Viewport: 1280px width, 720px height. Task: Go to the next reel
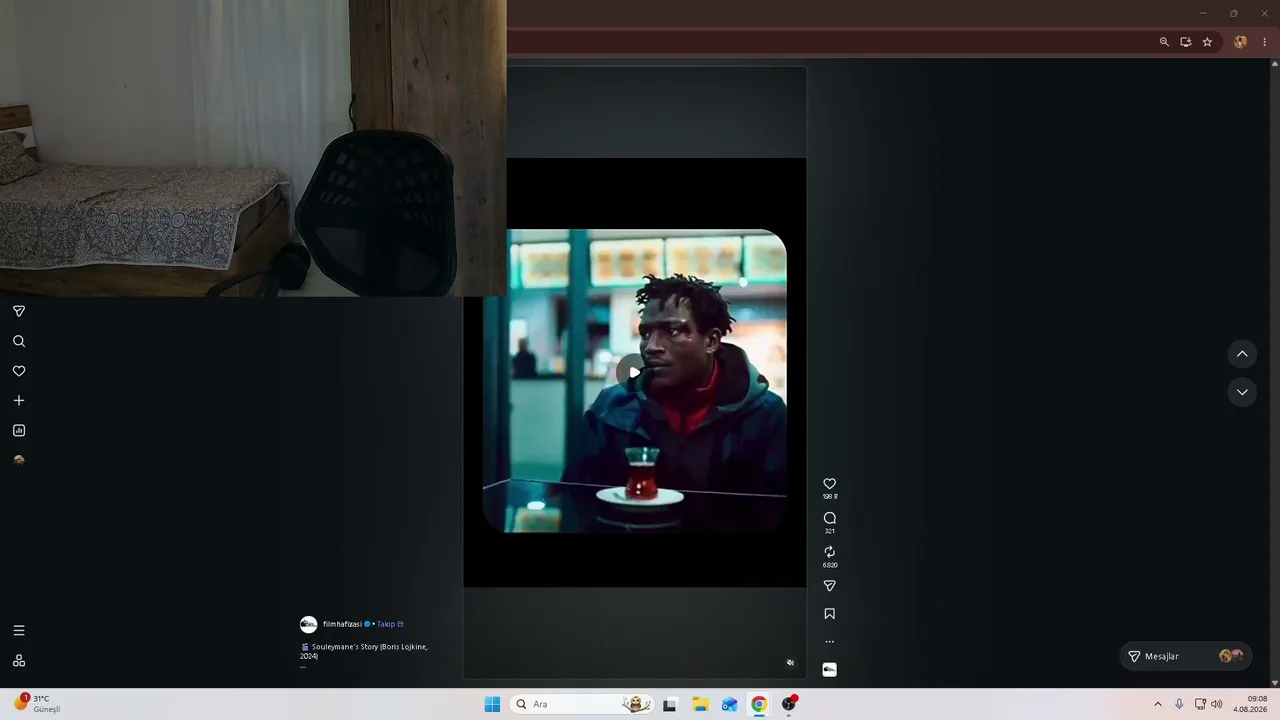pos(1242,392)
